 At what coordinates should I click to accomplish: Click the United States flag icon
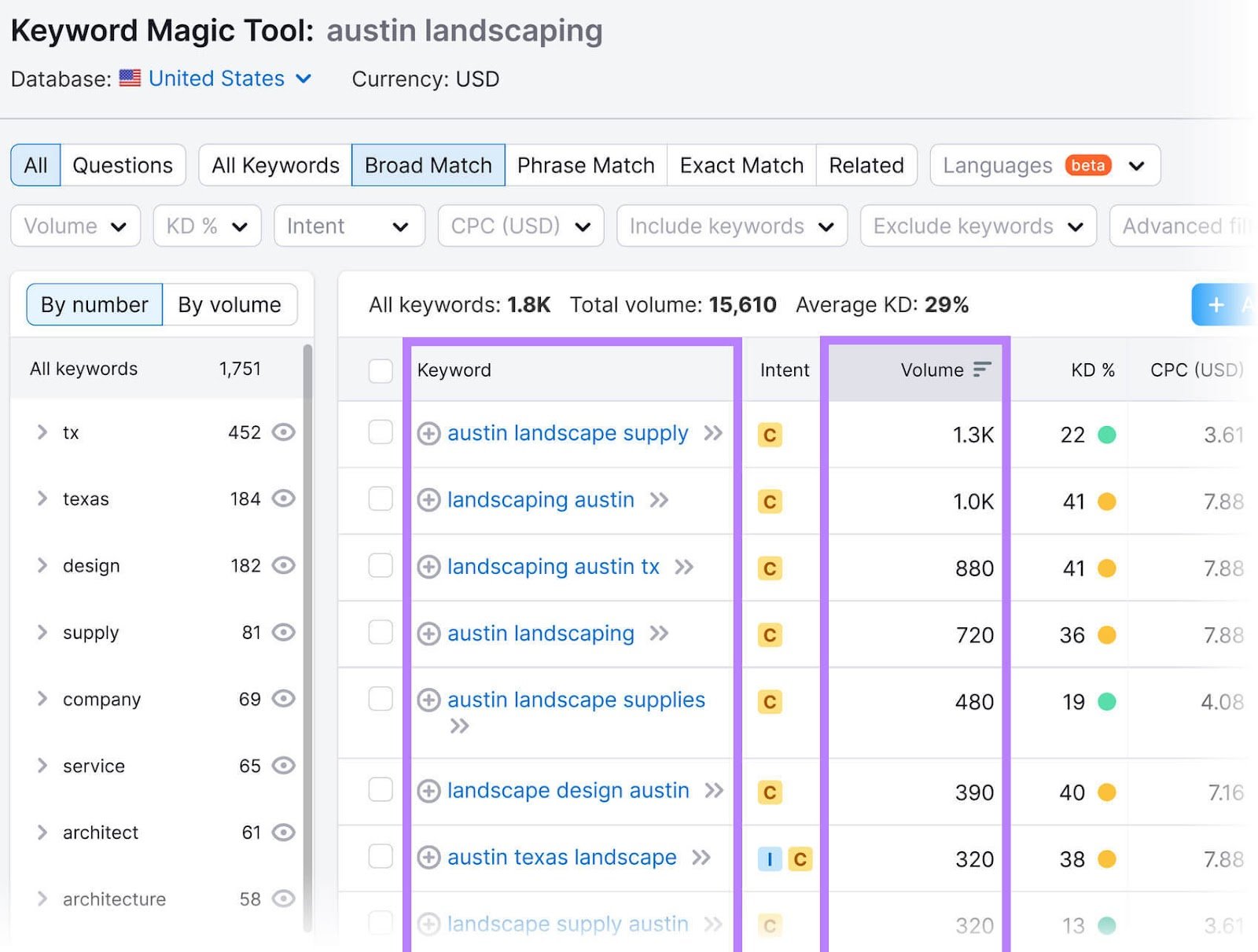tap(130, 78)
